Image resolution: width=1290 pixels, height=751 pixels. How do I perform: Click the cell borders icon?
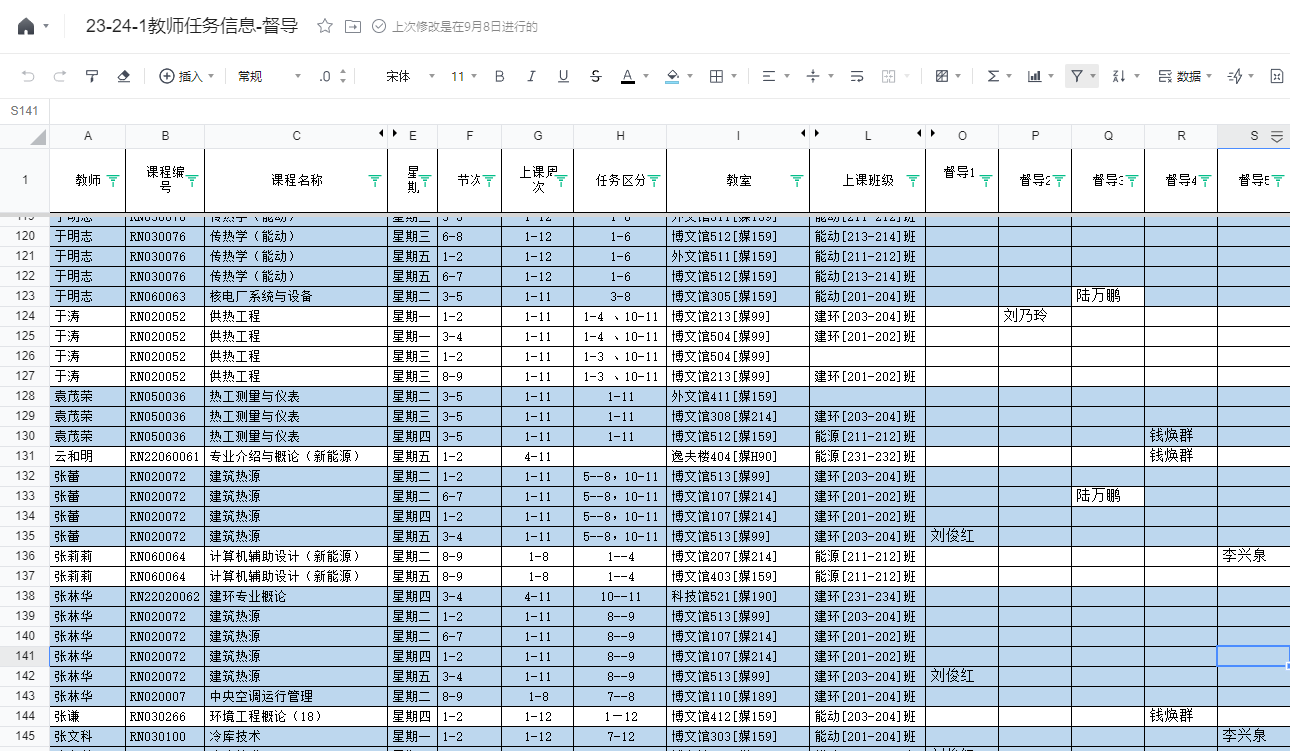tap(716, 76)
